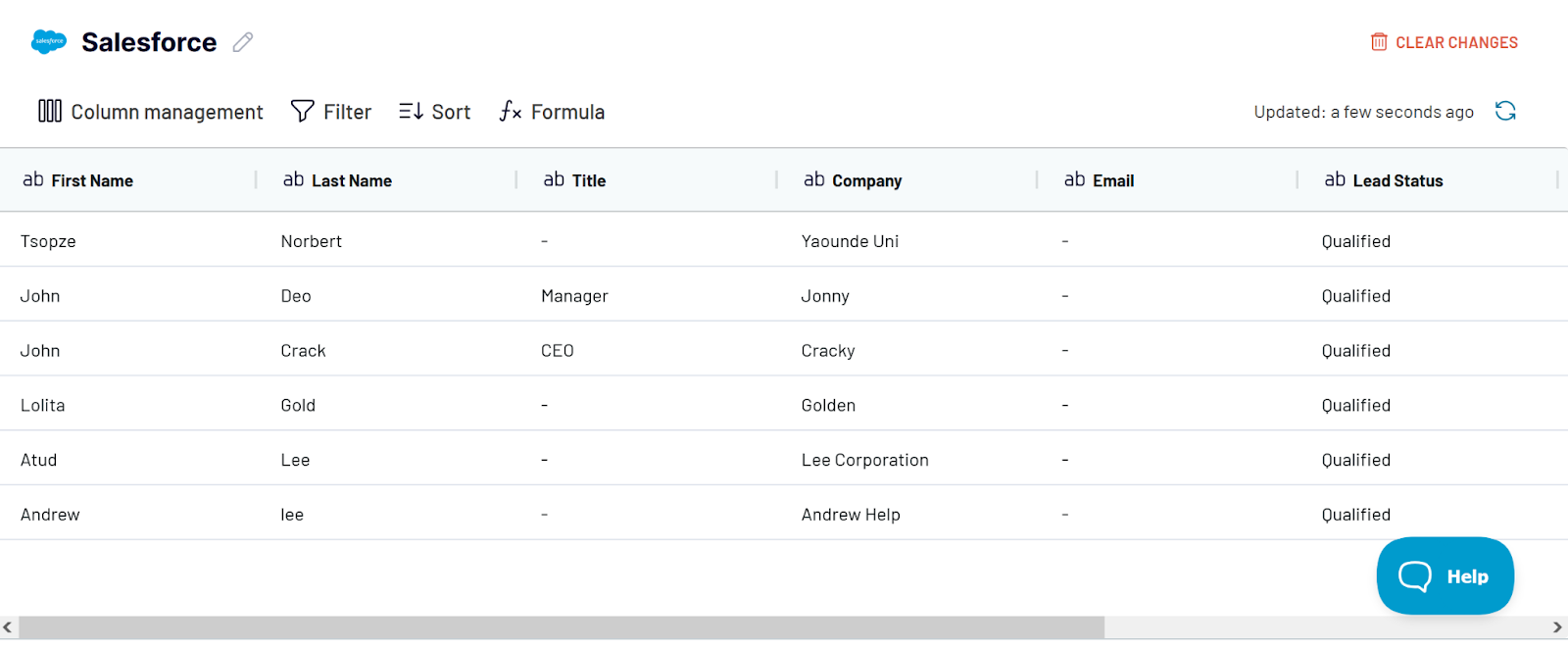
Task: Select the Lolita first name cell
Action: pyautogui.click(x=42, y=405)
